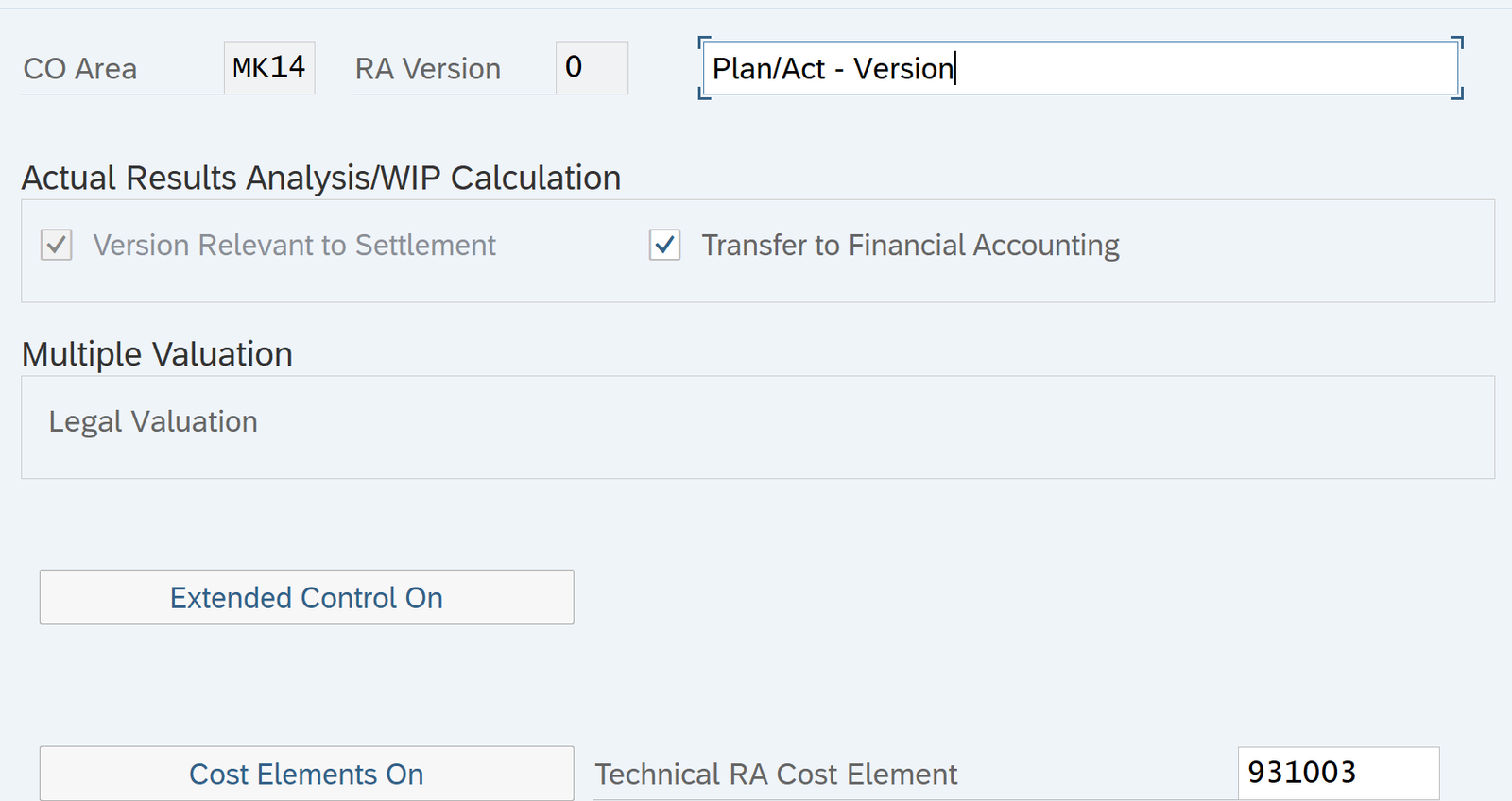This screenshot has height=801, width=1512.
Task: Click the Multiple Valuation heading
Action: point(157,354)
